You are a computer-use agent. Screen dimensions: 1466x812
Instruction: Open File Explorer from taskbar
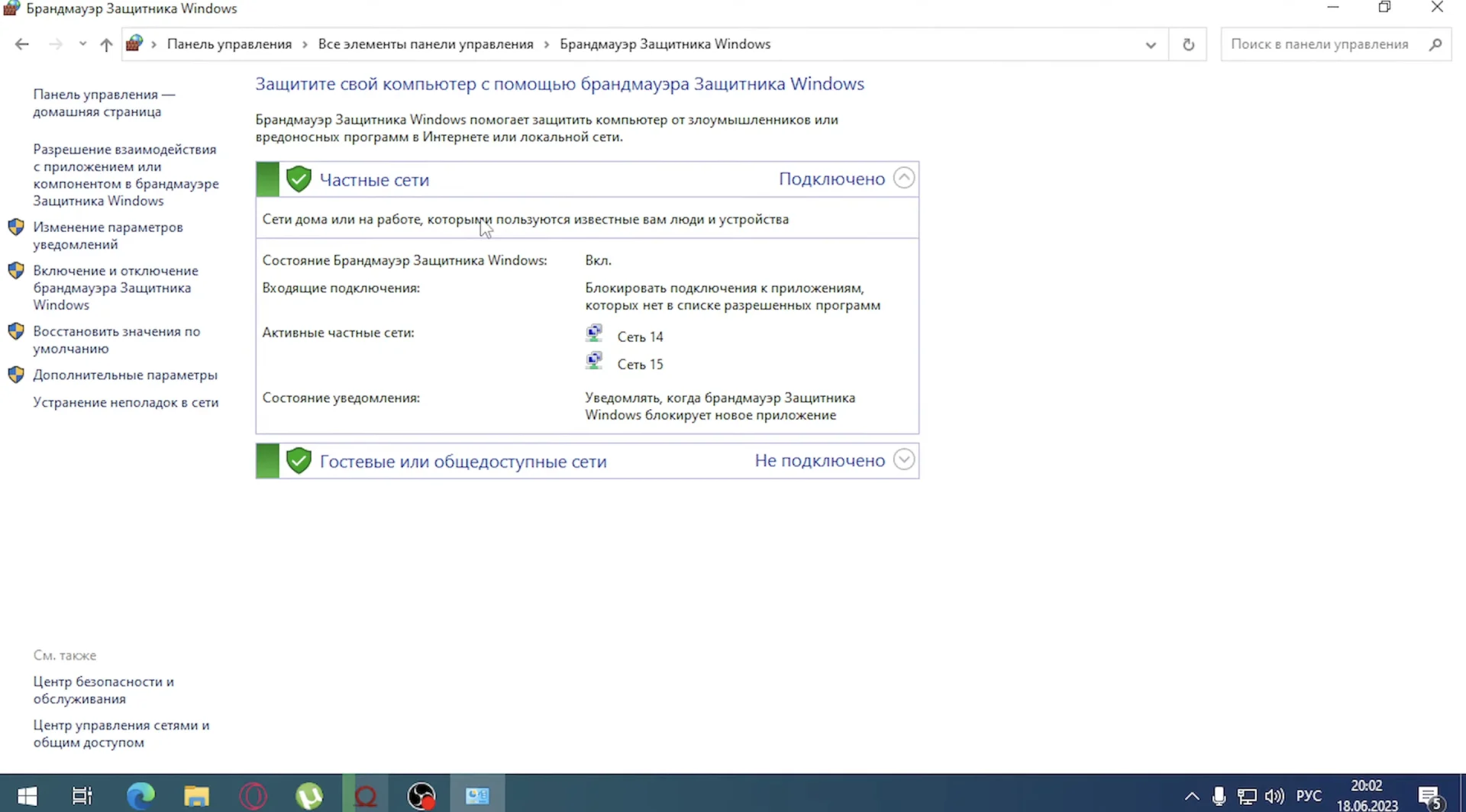(x=196, y=796)
